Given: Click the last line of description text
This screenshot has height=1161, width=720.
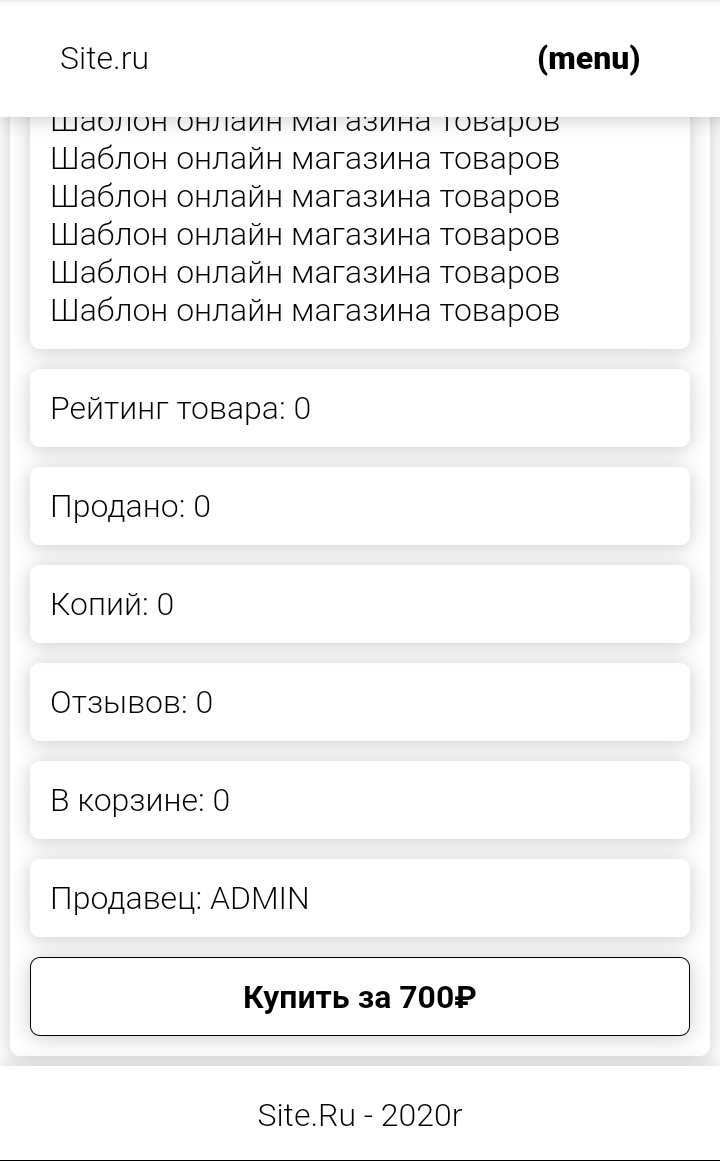Looking at the screenshot, I should (x=304, y=310).
